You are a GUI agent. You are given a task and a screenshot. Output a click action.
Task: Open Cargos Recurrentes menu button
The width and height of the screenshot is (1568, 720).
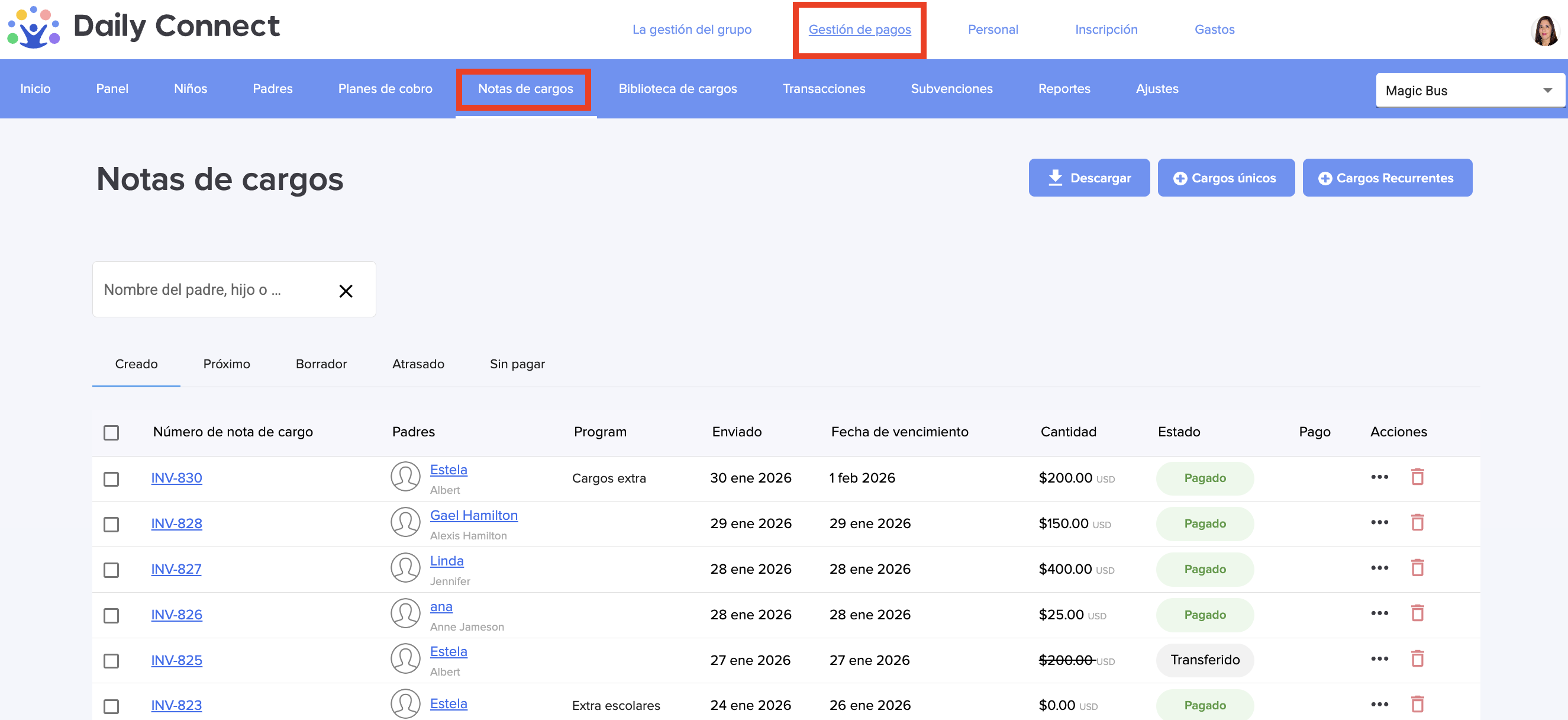(1386, 178)
